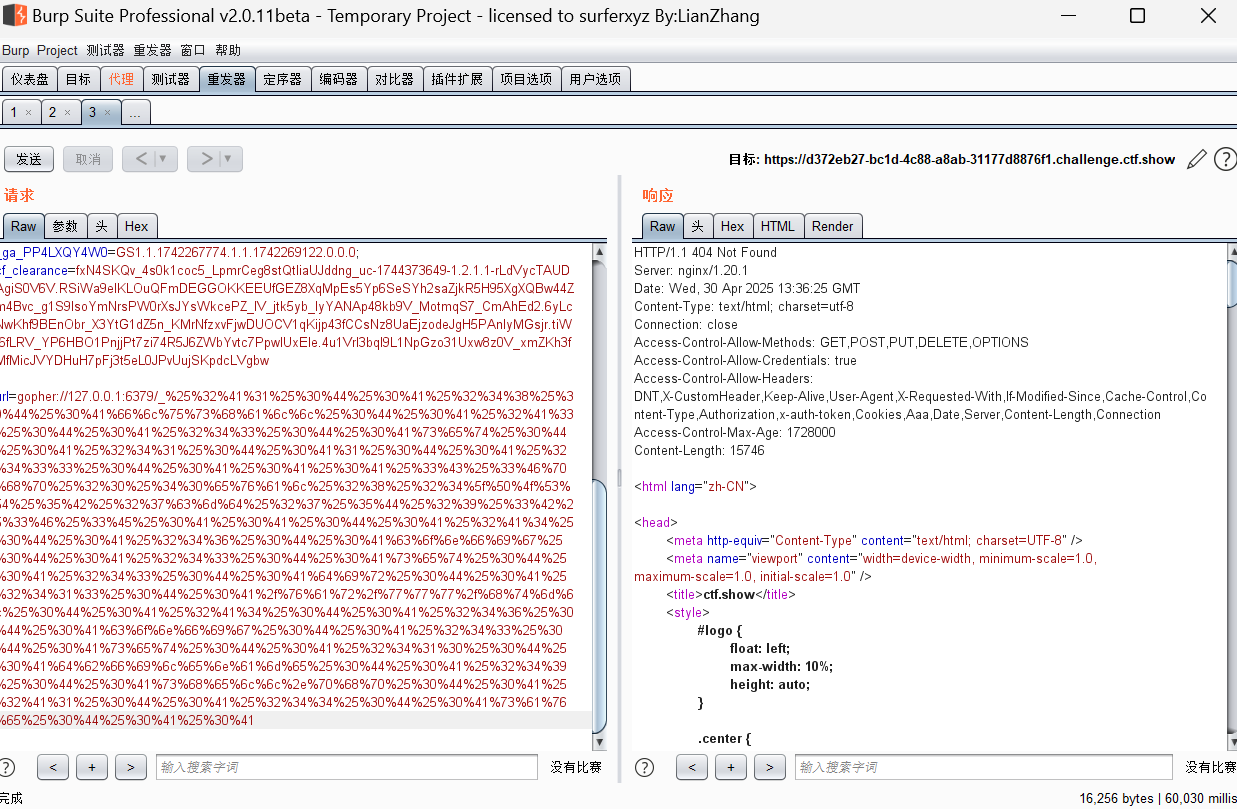Click response scrollbar down arrow
The width and height of the screenshot is (1237, 809).
pyautogui.click(x=1231, y=742)
